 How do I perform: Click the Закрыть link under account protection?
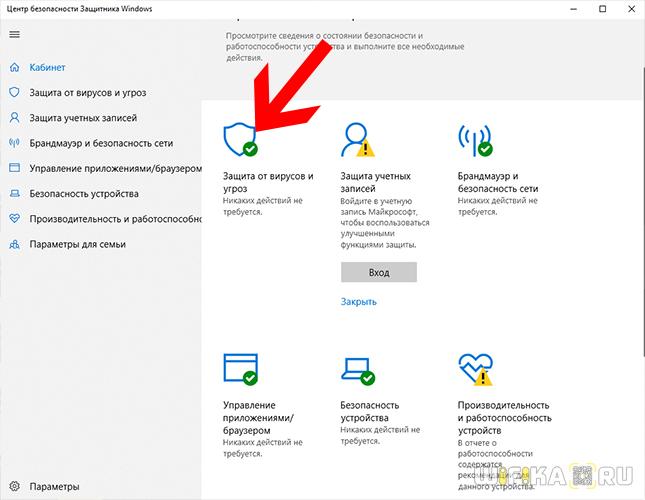coord(359,302)
